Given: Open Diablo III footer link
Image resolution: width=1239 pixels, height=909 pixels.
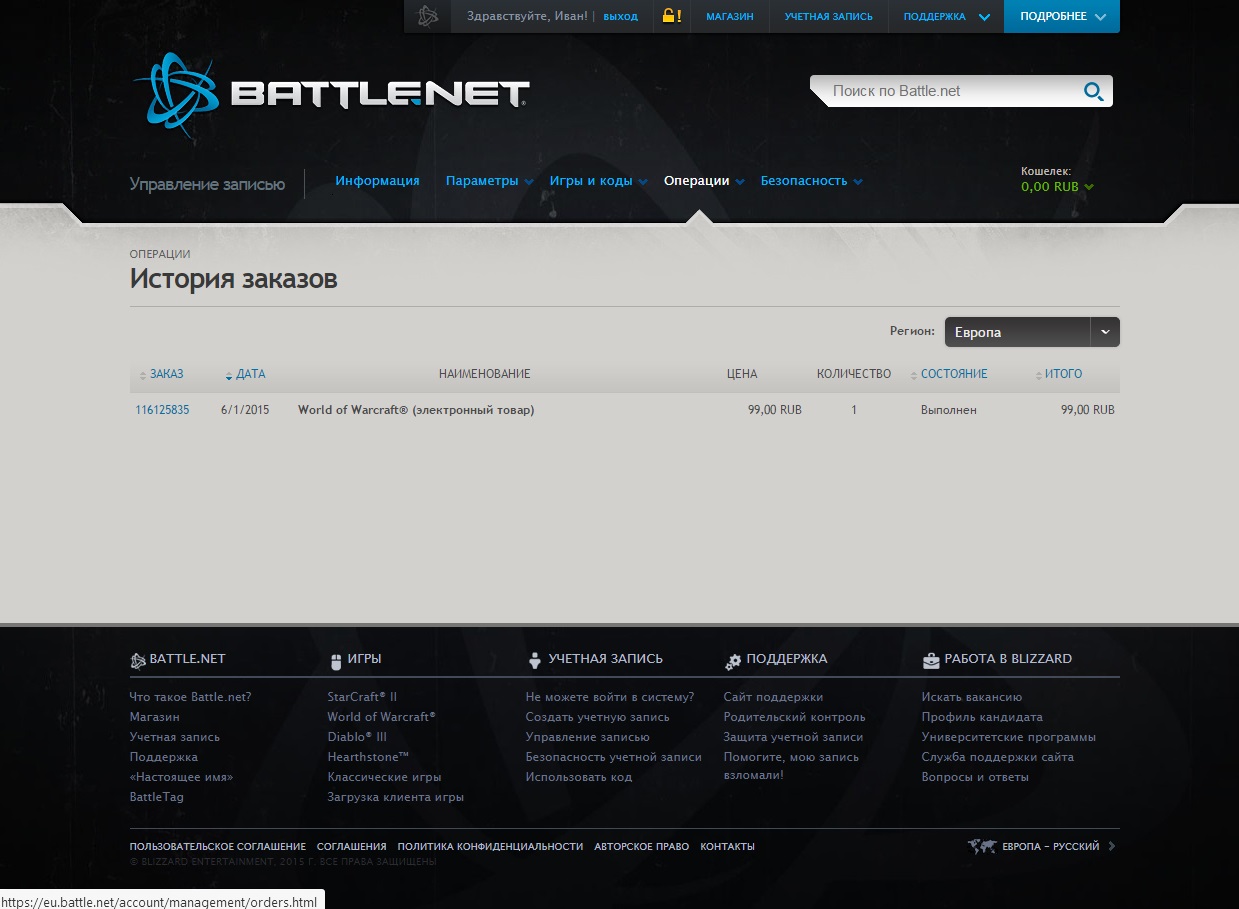Looking at the screenshot, I should pyautogui.click(x=357, y=737).
